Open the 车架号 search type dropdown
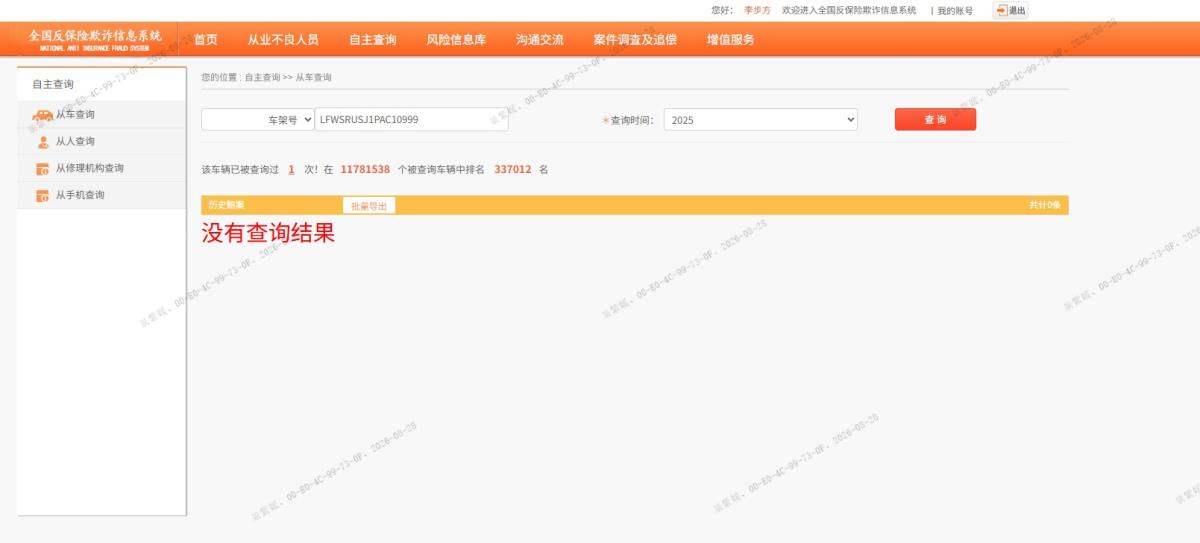 pyautogui.click(x=258, y=120)
